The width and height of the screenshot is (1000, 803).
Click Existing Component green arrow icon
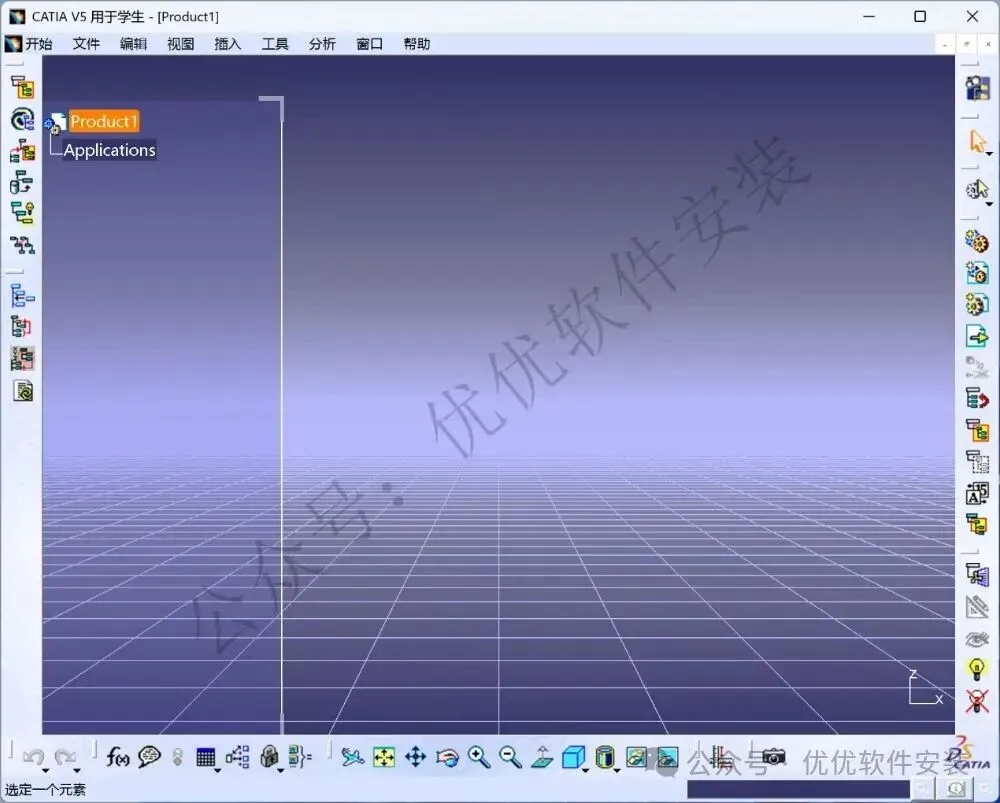pos(976,335)
